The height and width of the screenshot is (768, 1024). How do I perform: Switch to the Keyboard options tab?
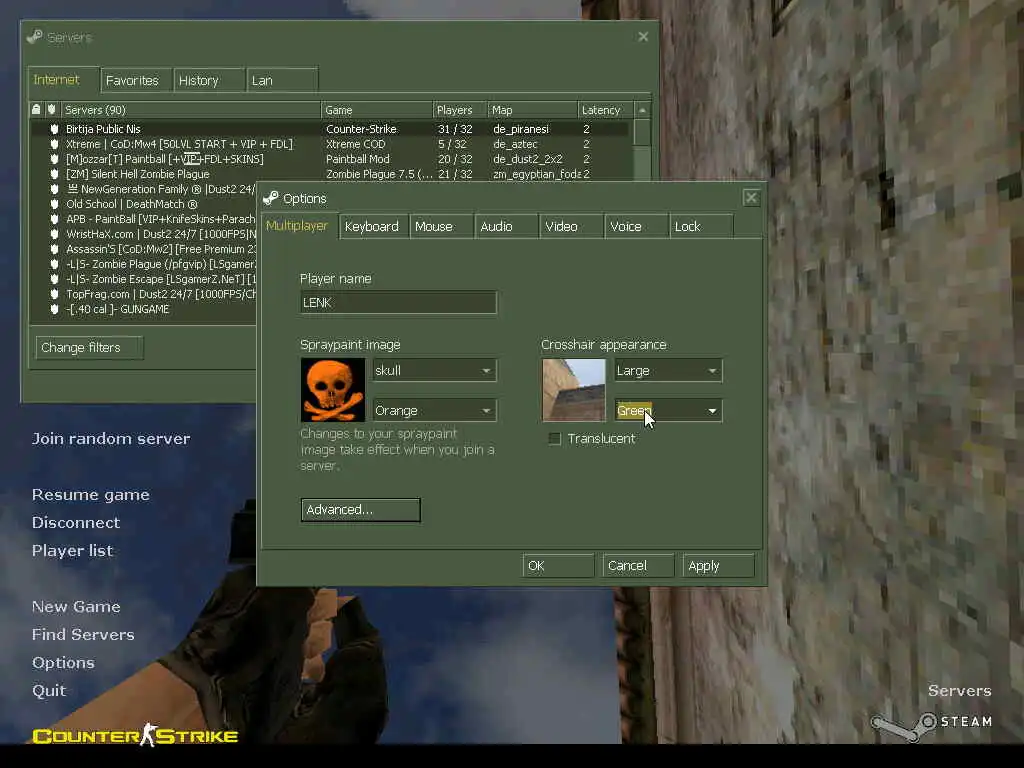pyautogui.click(x=373, y=226)
